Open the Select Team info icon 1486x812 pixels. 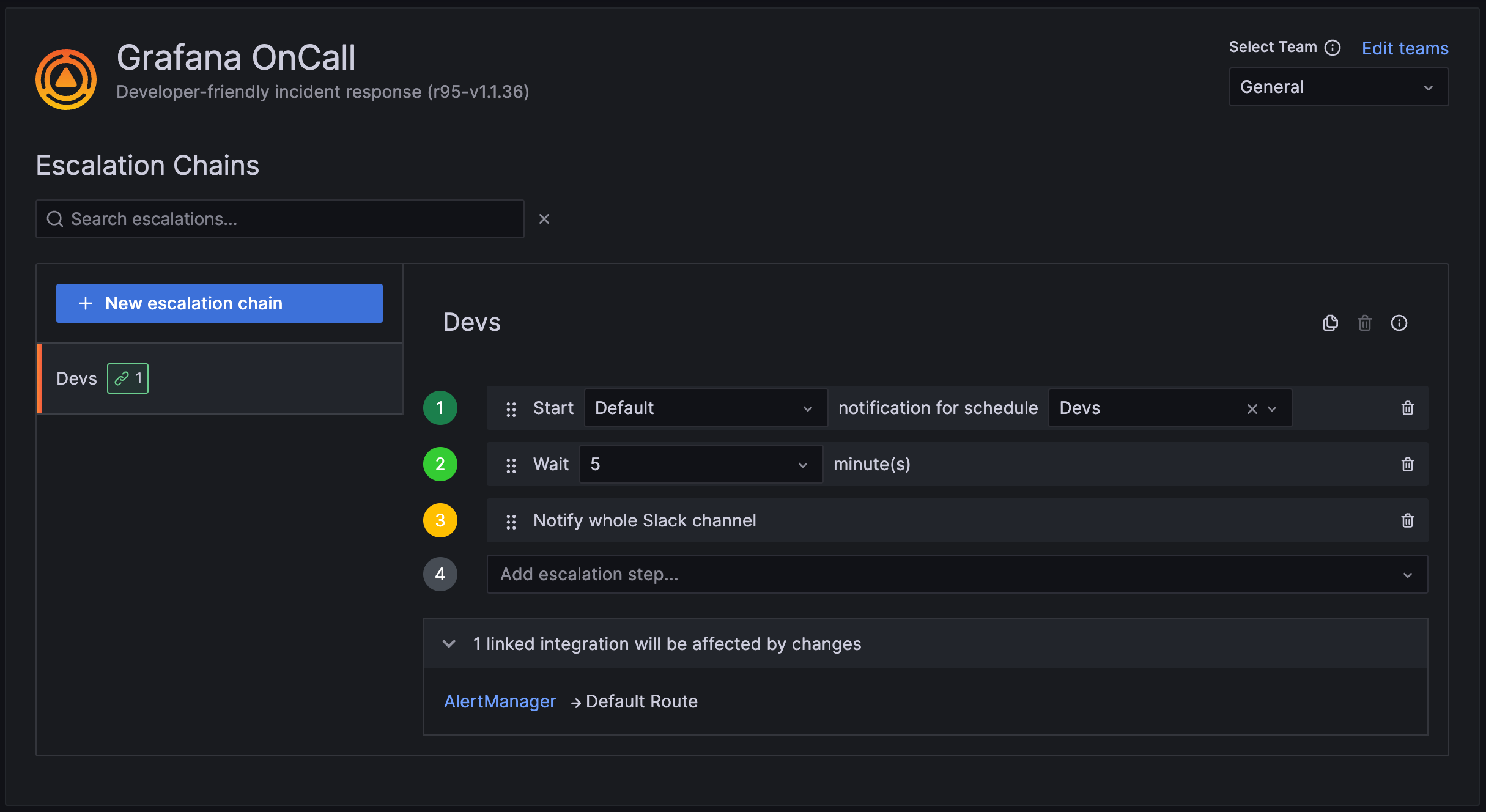1333,47
